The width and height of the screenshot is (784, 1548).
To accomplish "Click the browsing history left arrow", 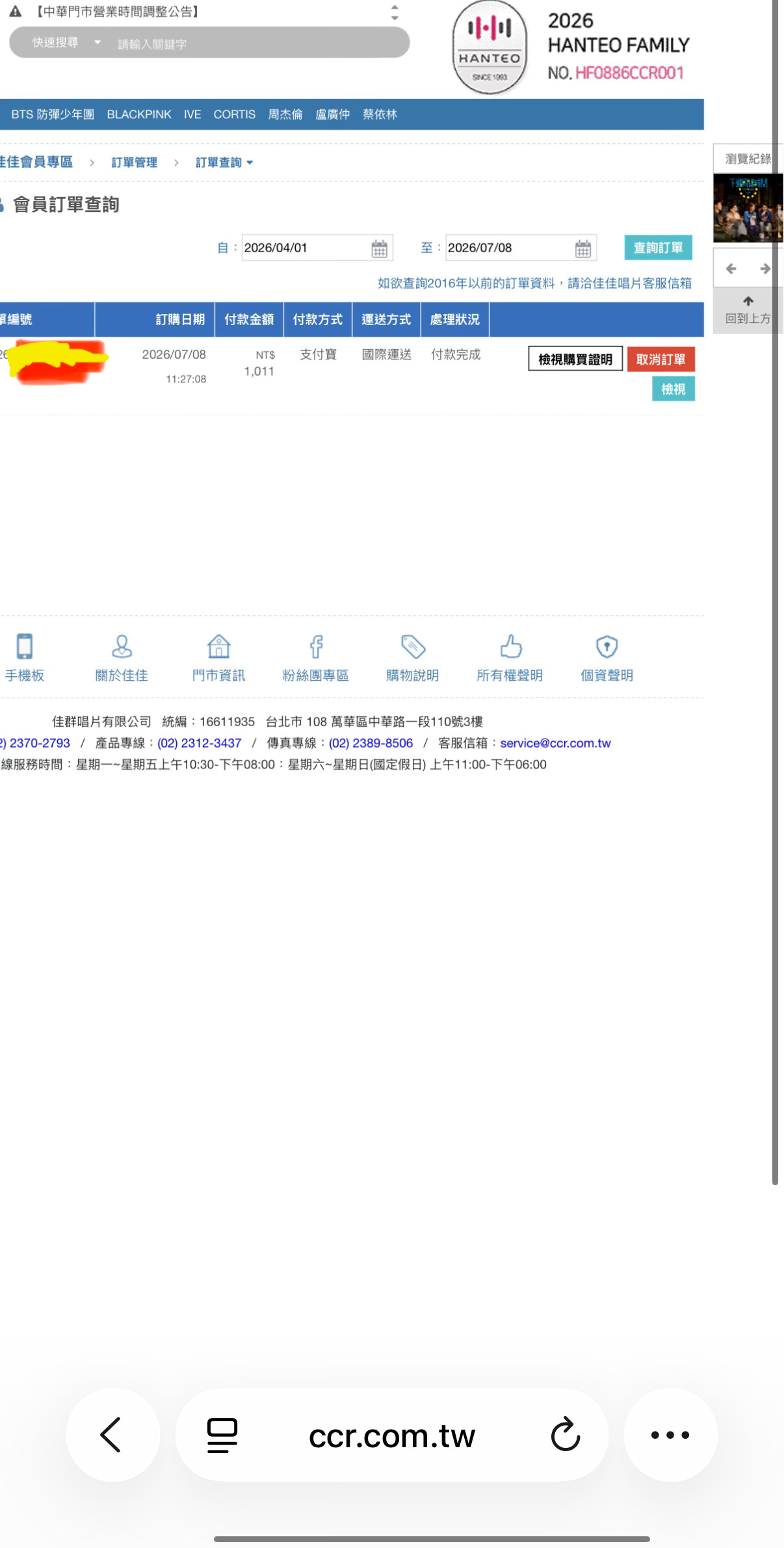I will pyautogui.click(x=731, y=269).
